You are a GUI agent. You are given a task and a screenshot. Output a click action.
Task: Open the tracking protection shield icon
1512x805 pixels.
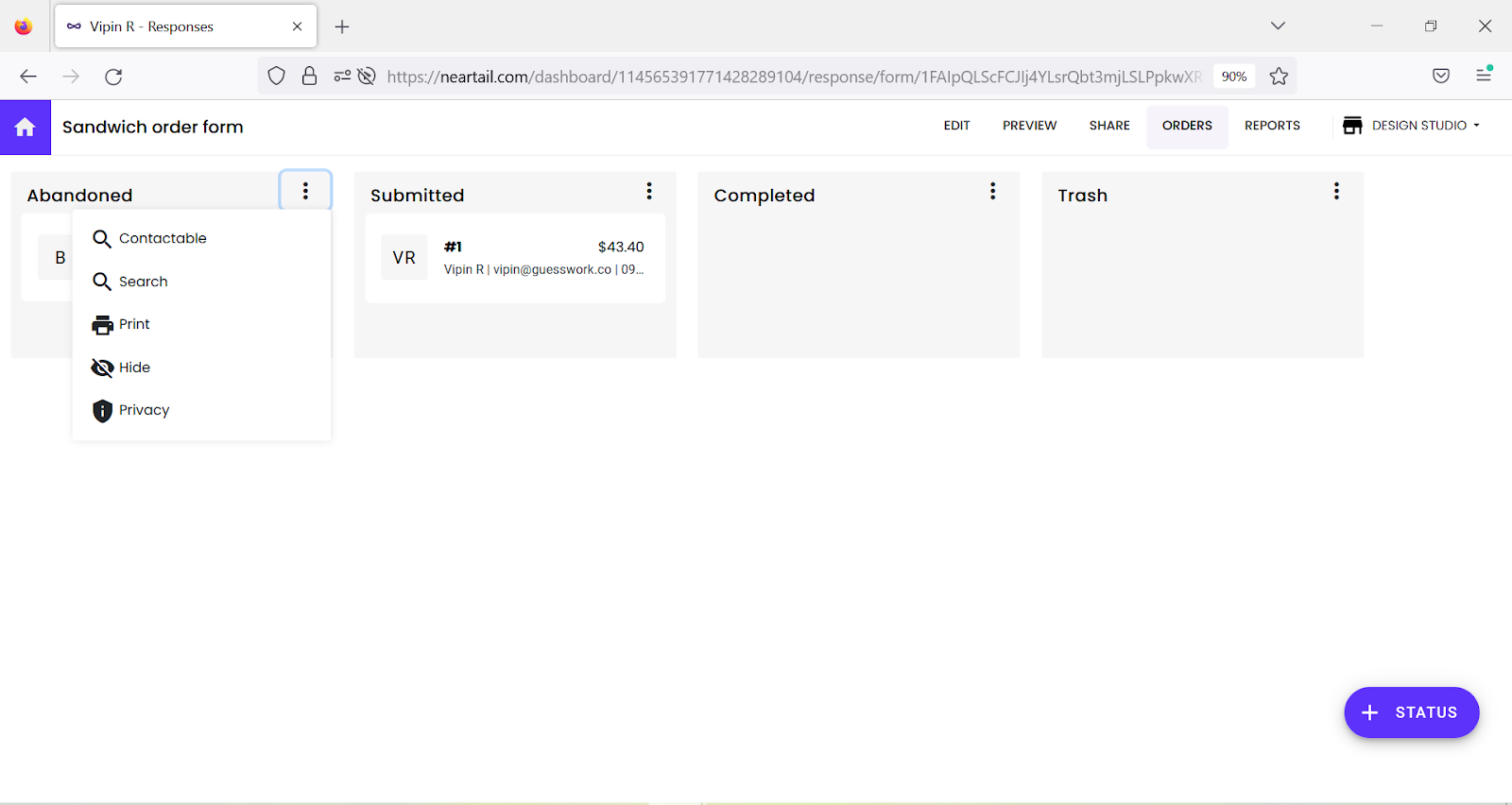coord(276,77)
